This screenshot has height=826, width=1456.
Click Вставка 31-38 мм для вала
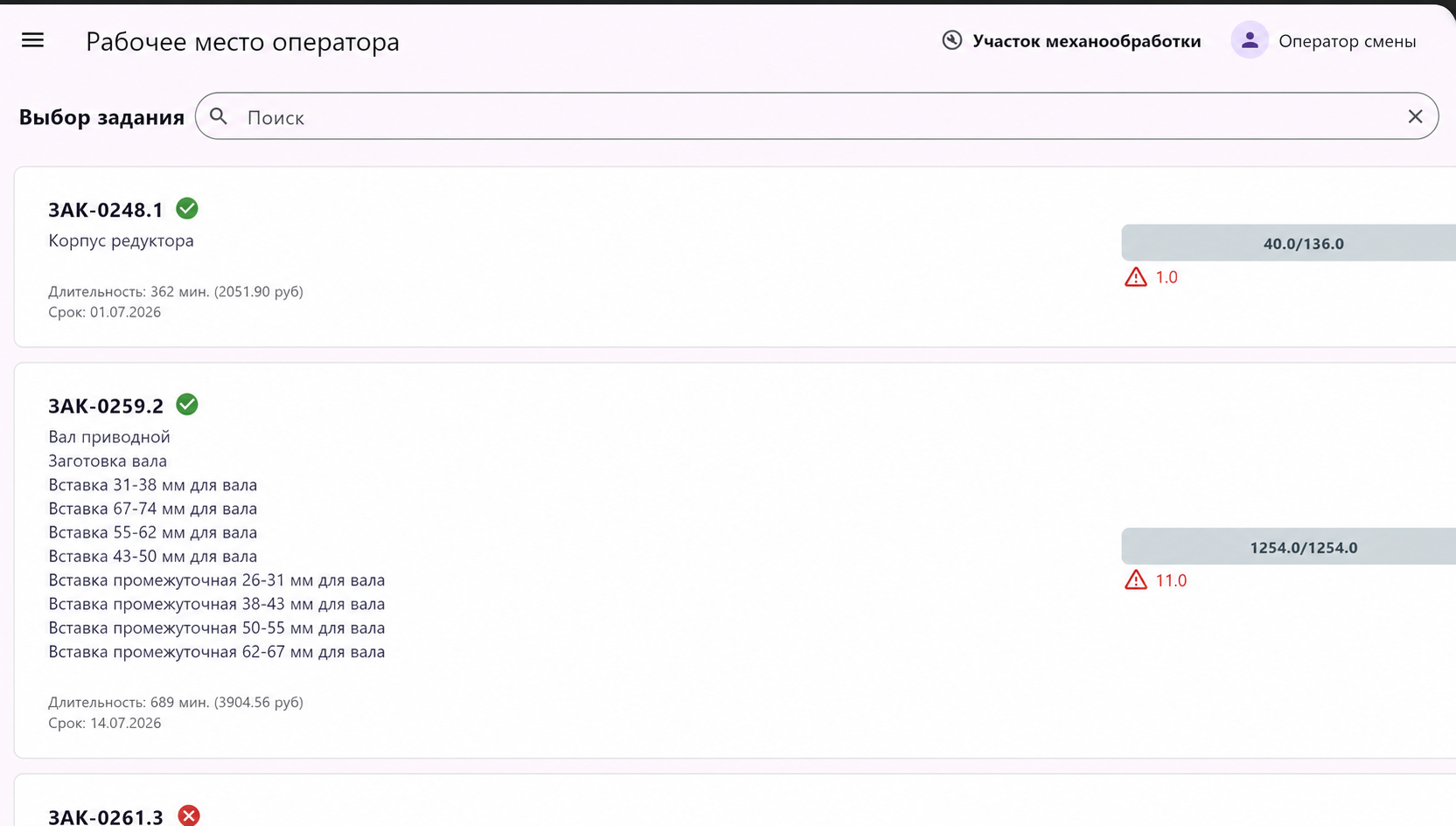pos(153,484)
